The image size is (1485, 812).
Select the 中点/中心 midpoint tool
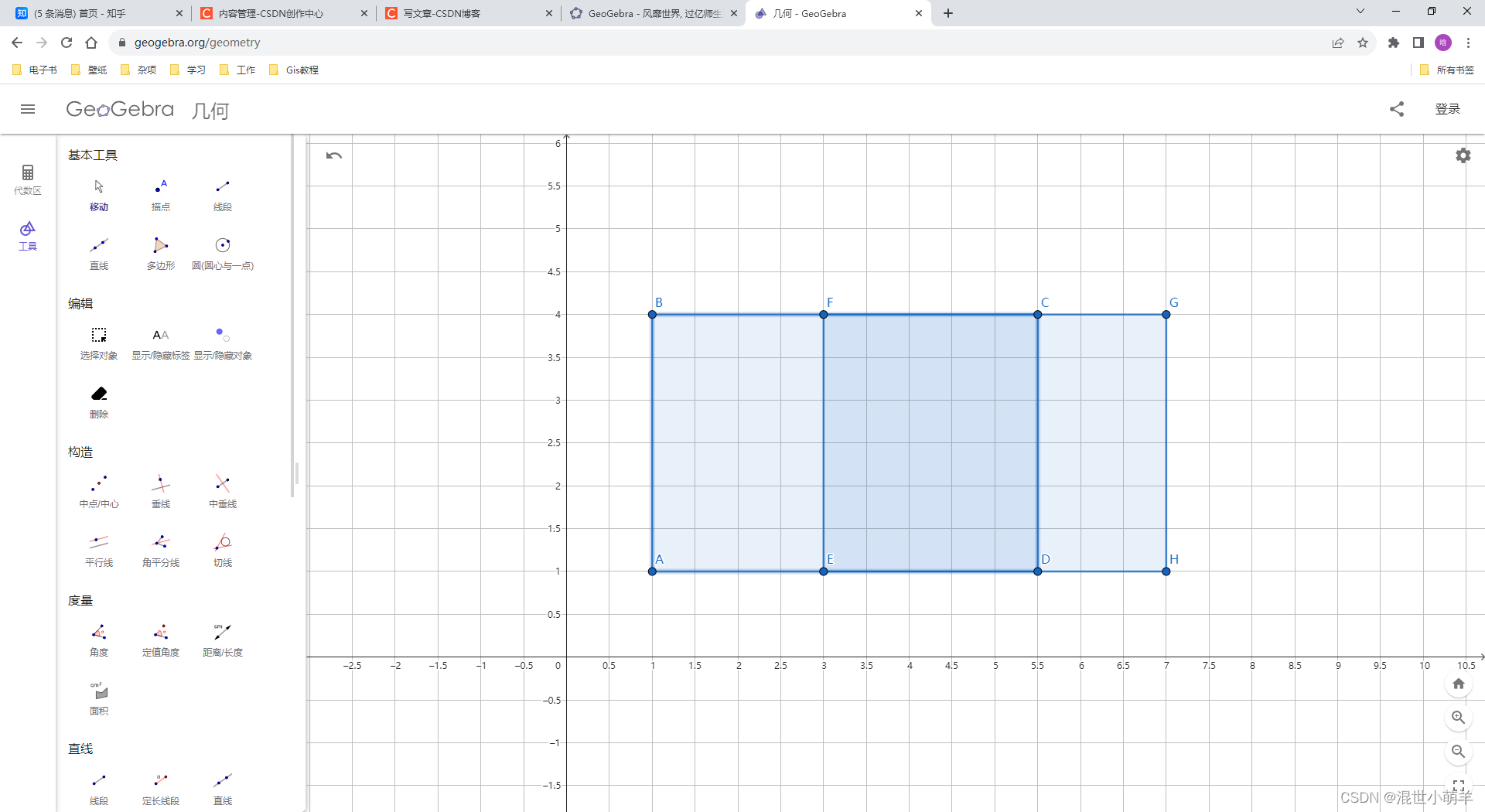(x=99, y=492)
